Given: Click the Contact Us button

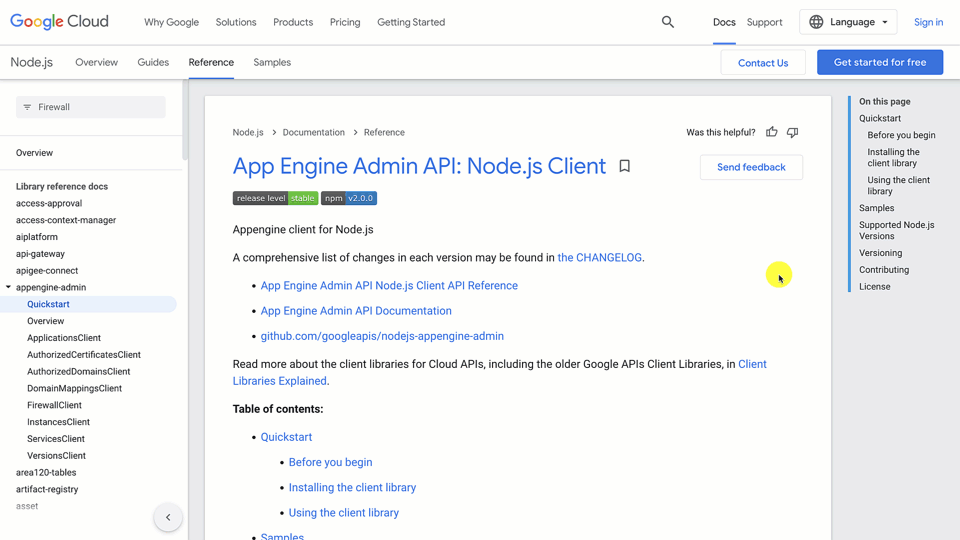Looking at the screenshot, I should tap(763, 63).
